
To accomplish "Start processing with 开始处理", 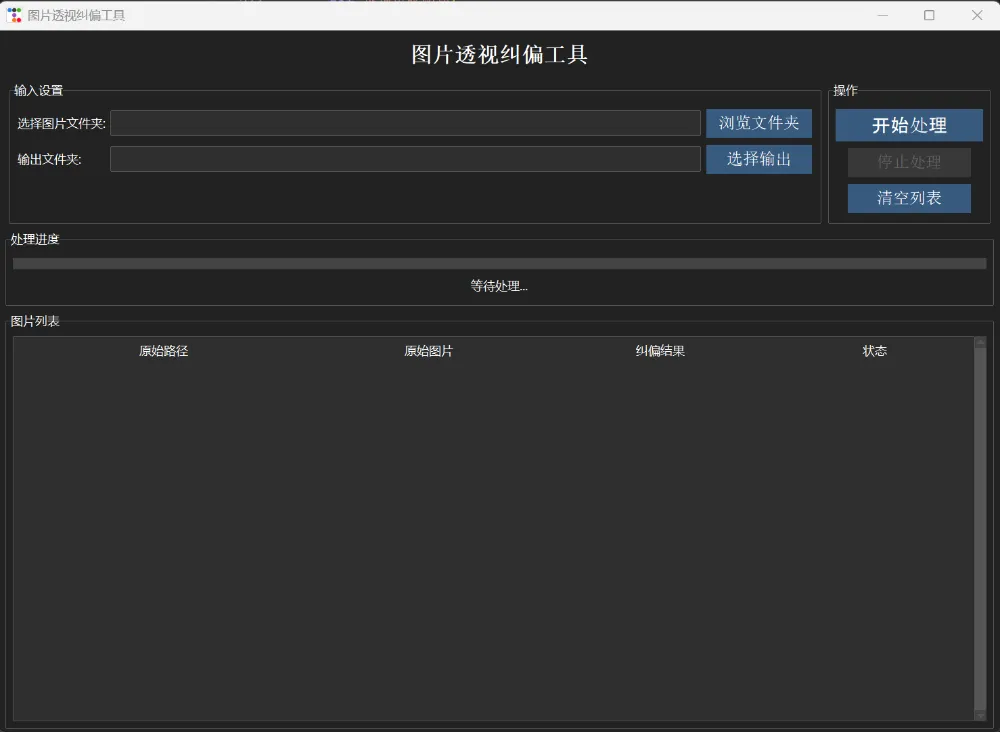I will click(909, 125).
